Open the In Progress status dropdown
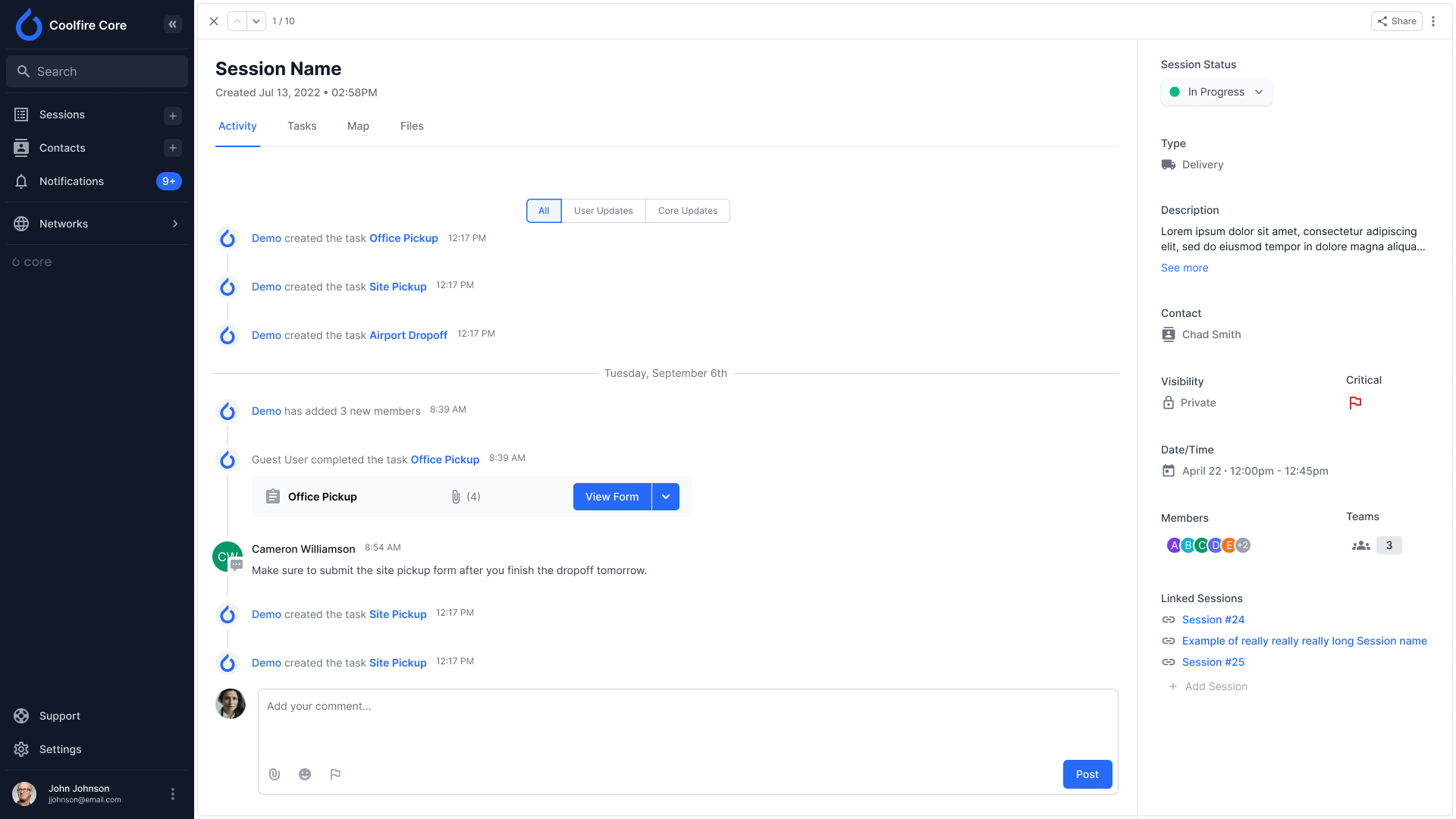This screenshot has width=1456, height=819. [x=1216, y=92]
